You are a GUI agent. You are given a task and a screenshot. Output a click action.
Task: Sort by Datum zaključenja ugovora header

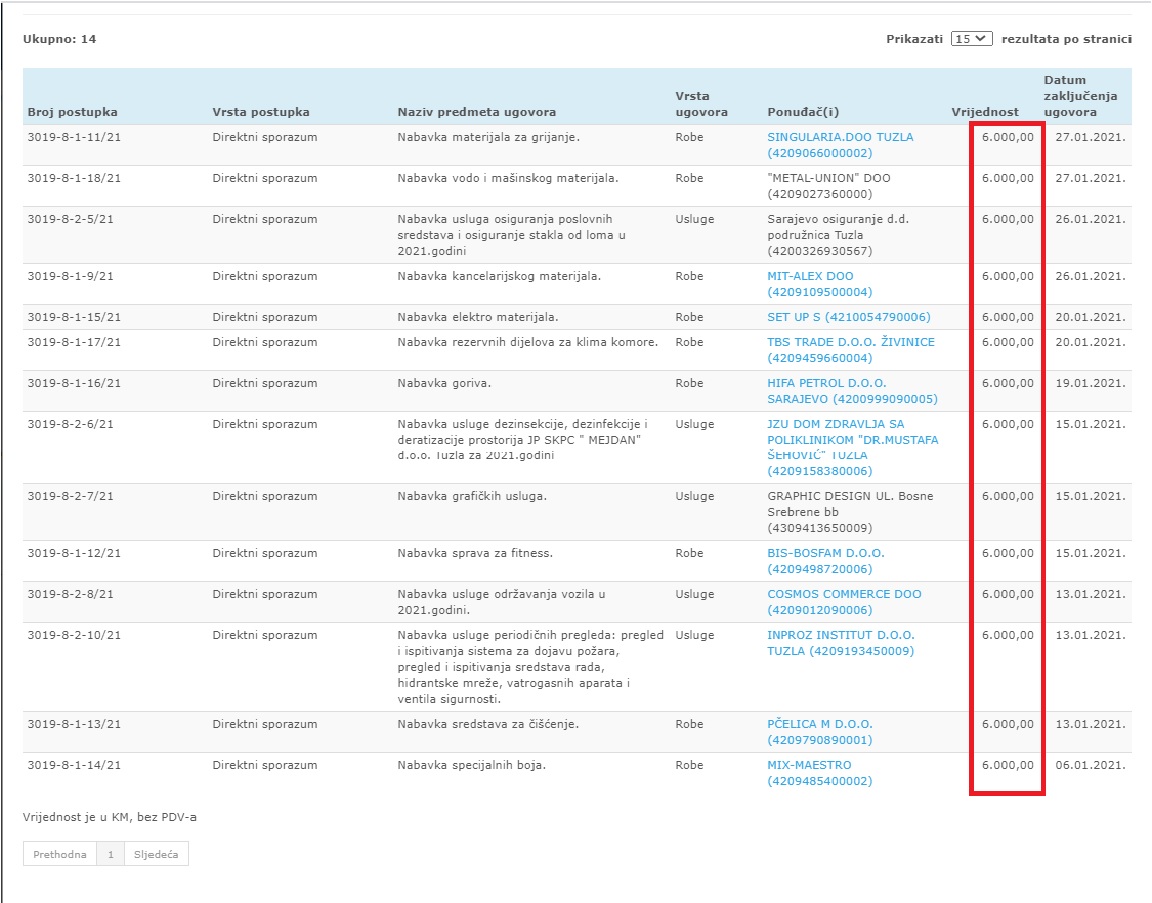(x=1080, y=96)
